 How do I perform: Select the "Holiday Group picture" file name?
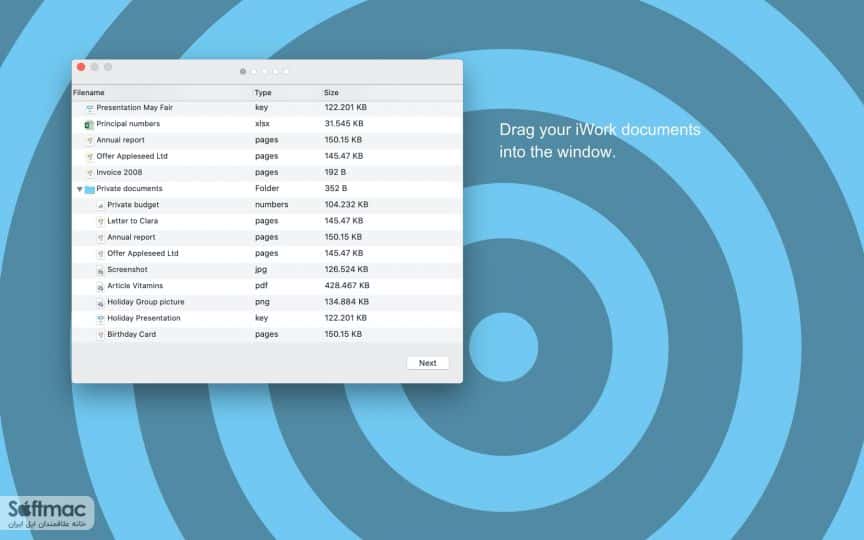point(145,302)
